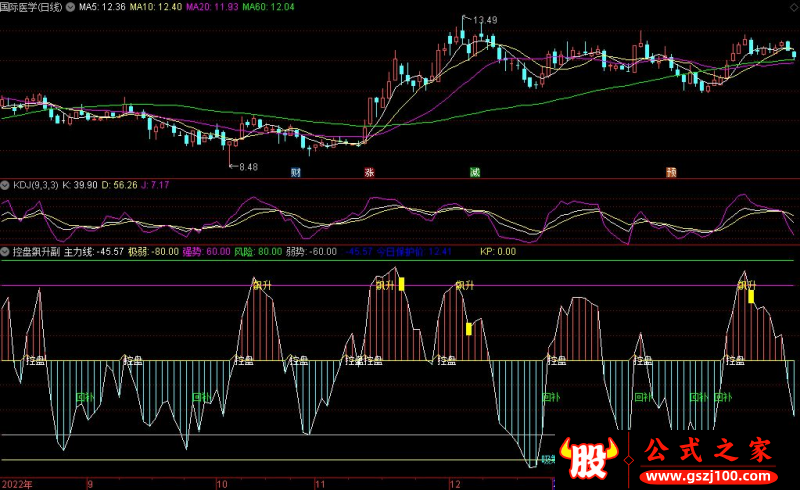Click the J: 7.17 value
The image size is (800, 490).
155,185
